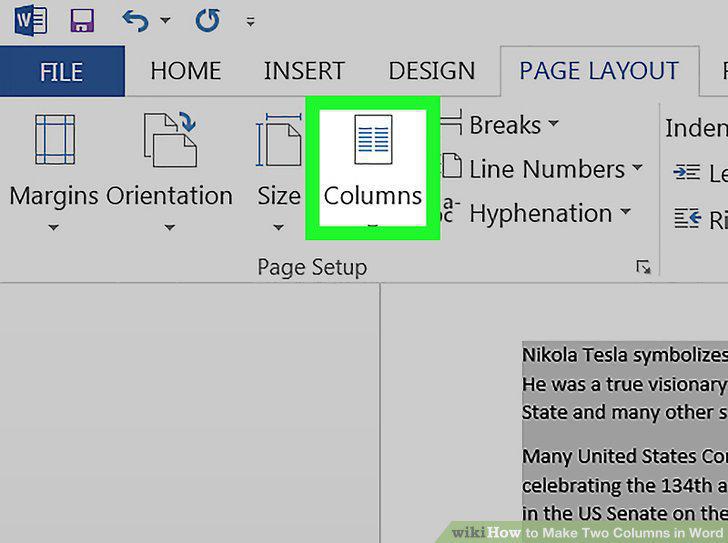Image resolution: width=728 pixels, height=543 pixels.
Task: Click the Orientation label text
Action: click(x=169, y=196)
